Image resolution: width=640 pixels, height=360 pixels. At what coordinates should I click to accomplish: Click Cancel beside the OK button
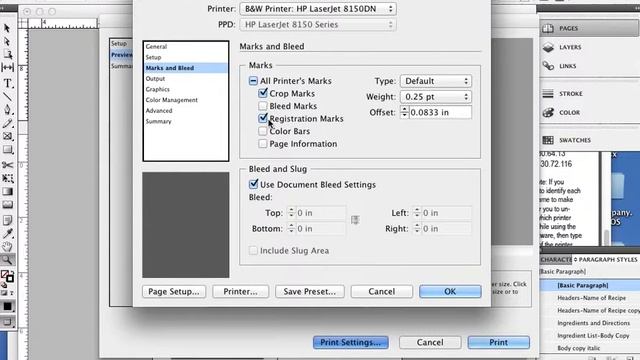tap(382, 291)
